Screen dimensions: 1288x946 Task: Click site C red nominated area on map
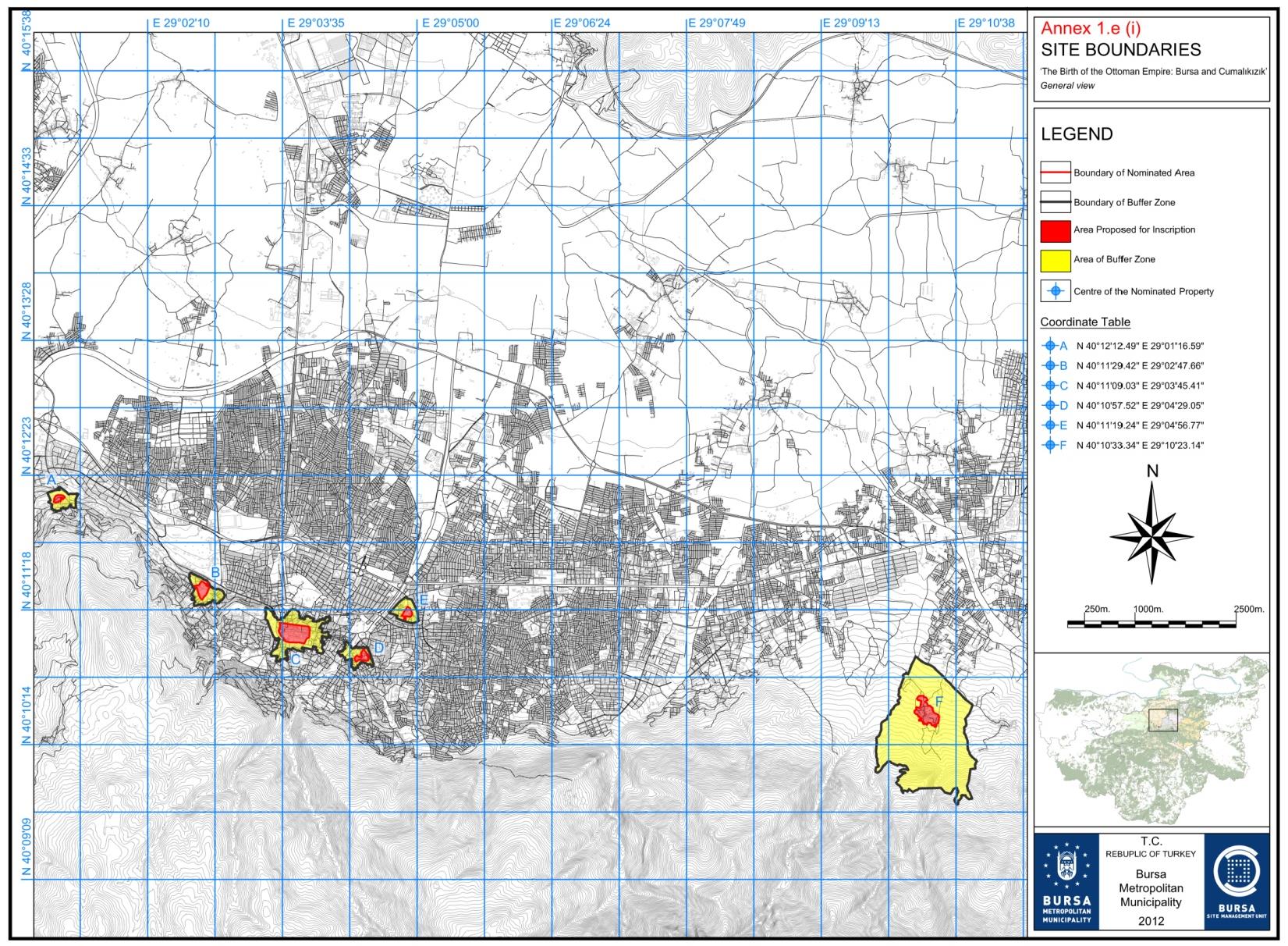pos(295,632)
